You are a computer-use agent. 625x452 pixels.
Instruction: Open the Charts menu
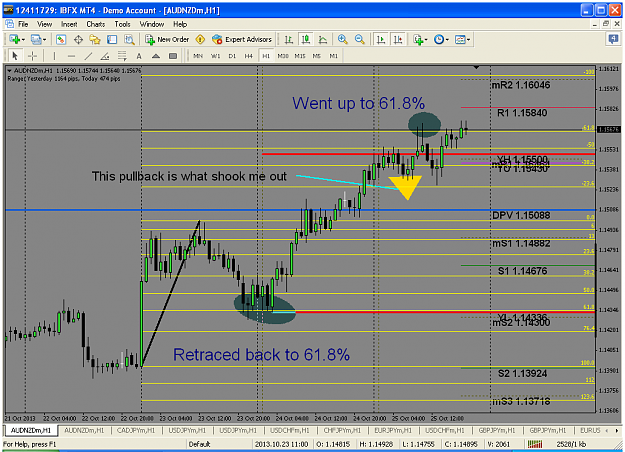pos(96,24)
